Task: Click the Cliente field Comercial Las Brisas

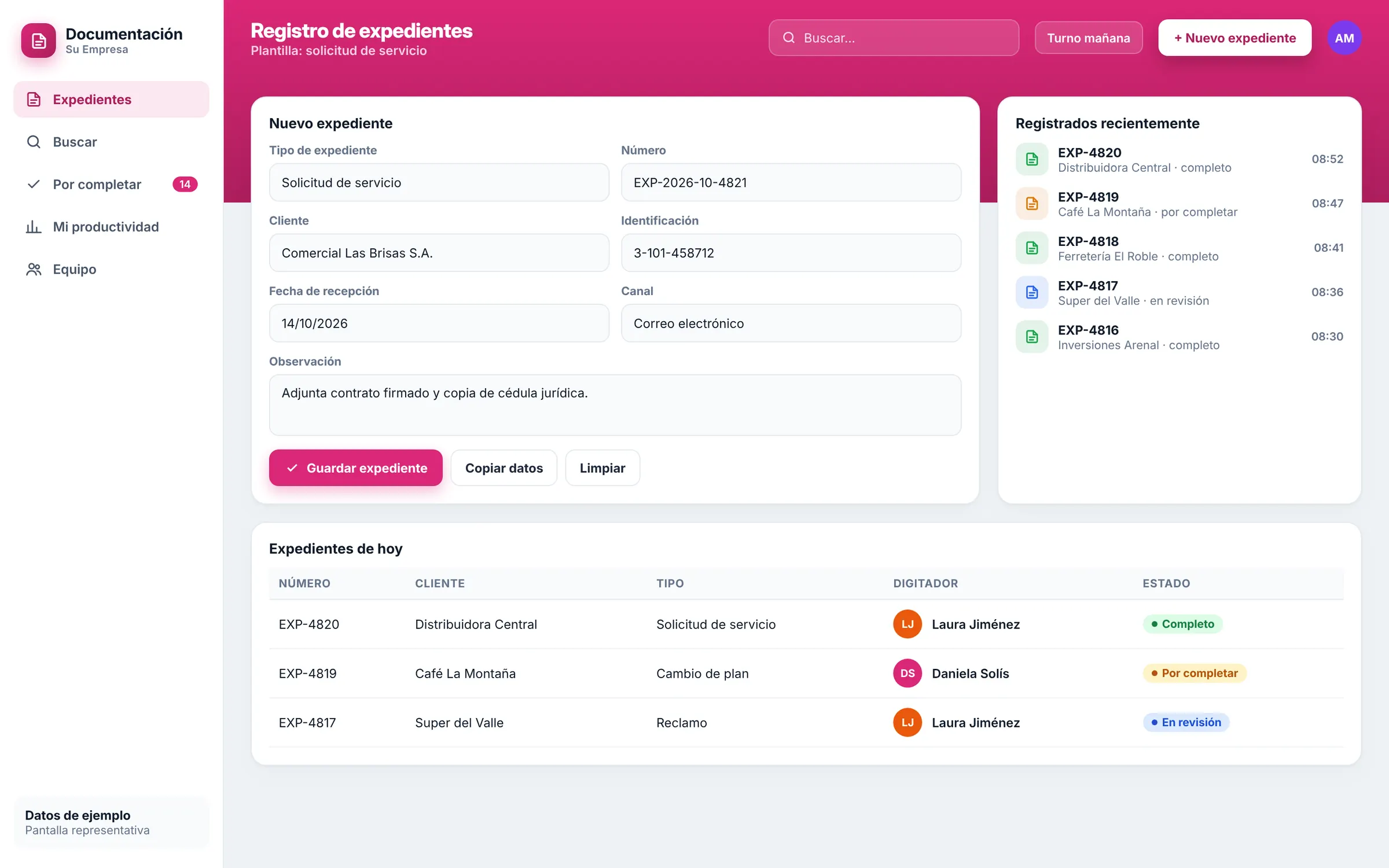Action: (x=439, y=253)
